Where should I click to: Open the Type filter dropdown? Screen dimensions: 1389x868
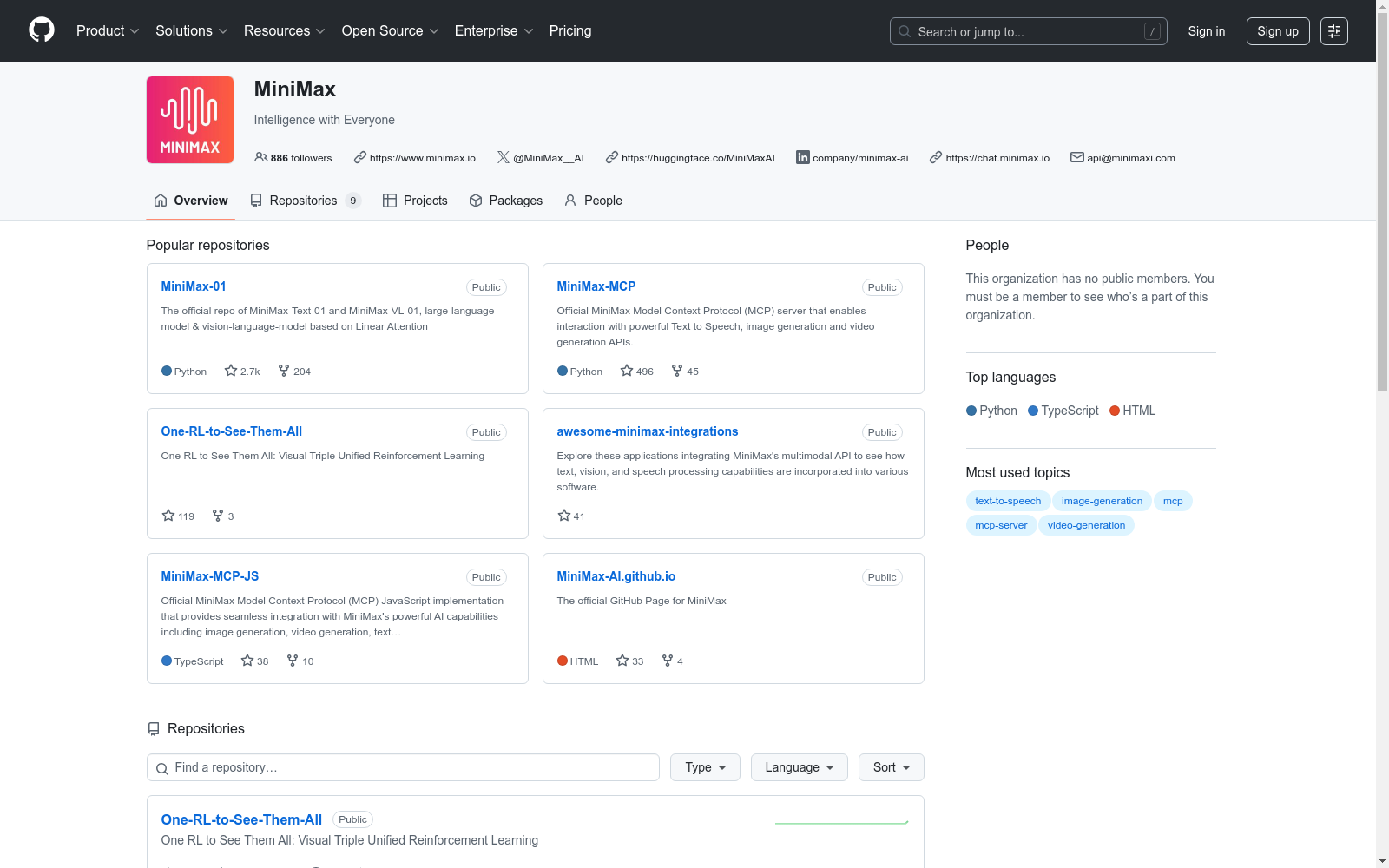click(705, 767)
